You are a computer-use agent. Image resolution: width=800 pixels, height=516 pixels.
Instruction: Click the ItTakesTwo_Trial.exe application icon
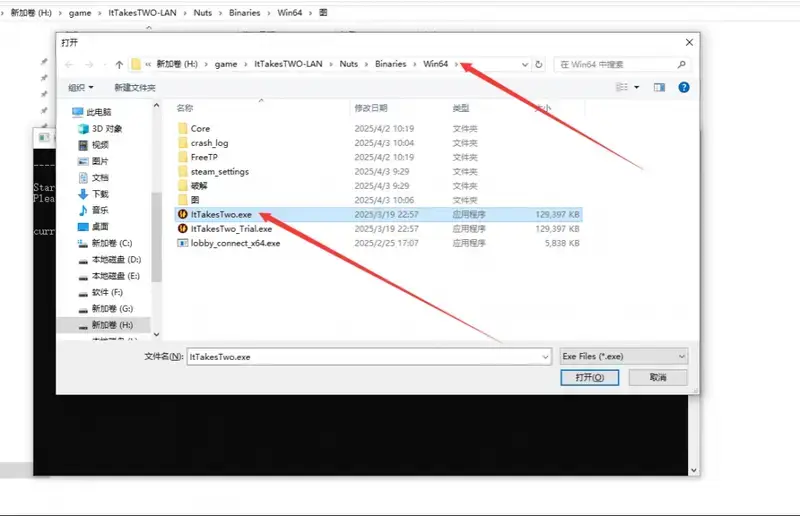coord(182,228)
